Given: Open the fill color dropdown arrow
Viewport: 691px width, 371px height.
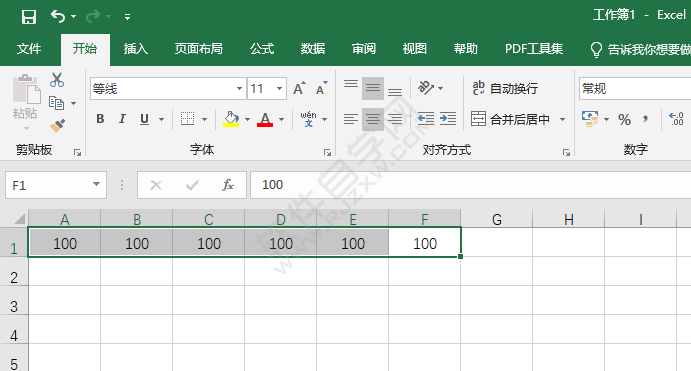Looking at the screenshot, I should click(x=247, y=119).
